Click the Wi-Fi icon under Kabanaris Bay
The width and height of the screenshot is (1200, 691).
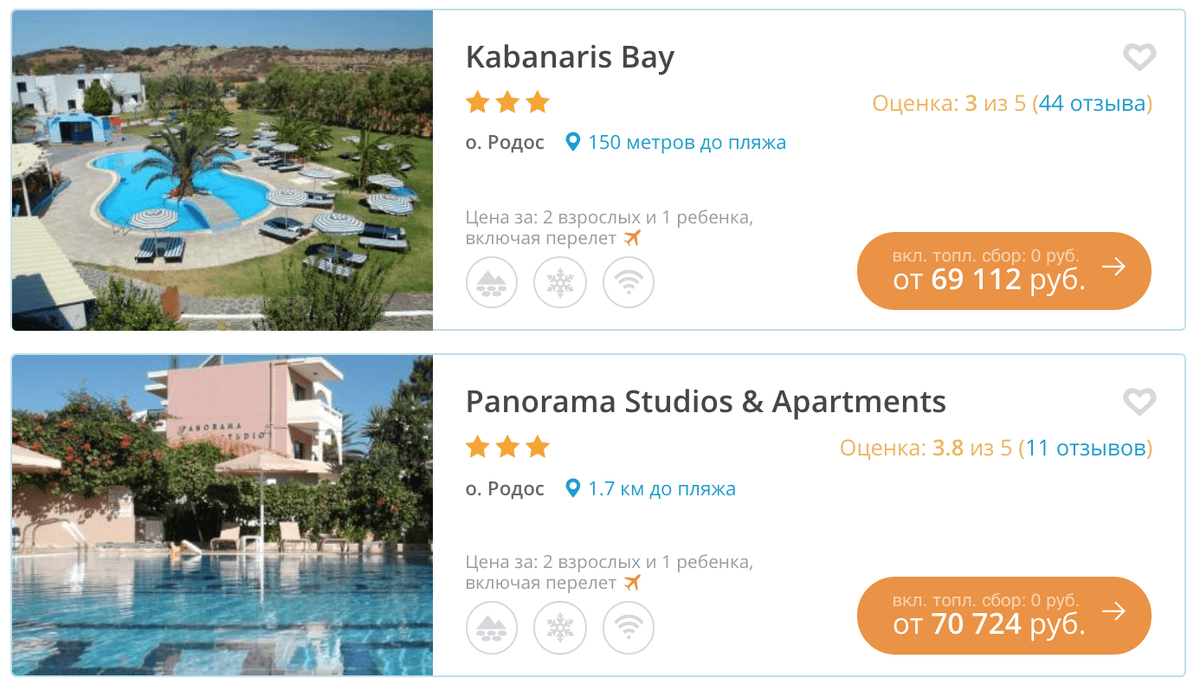(x=628, y=282)
